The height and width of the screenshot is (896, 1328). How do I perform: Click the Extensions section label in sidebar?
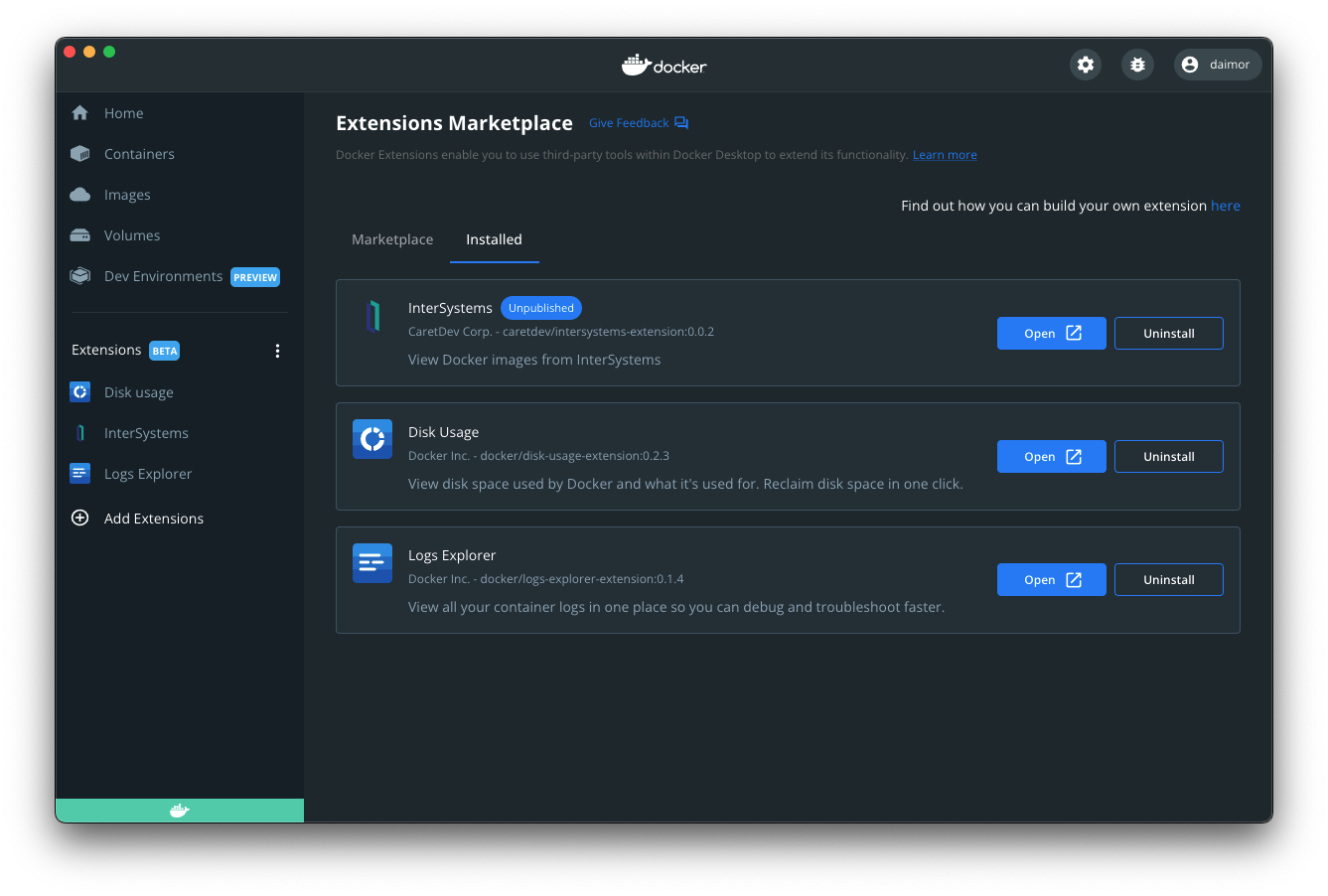click(x=106, y=350)
